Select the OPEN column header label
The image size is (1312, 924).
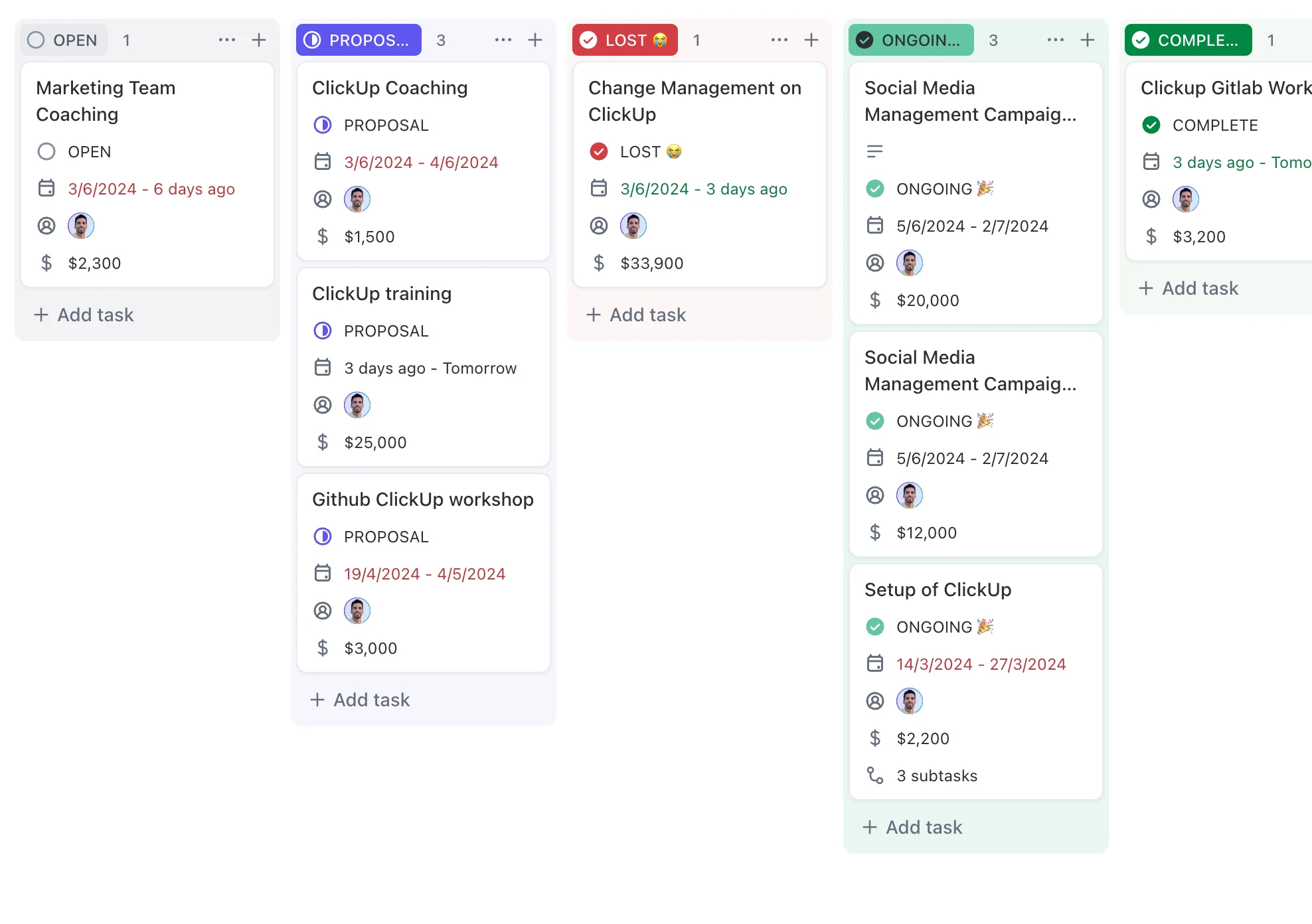pos(64,40)
